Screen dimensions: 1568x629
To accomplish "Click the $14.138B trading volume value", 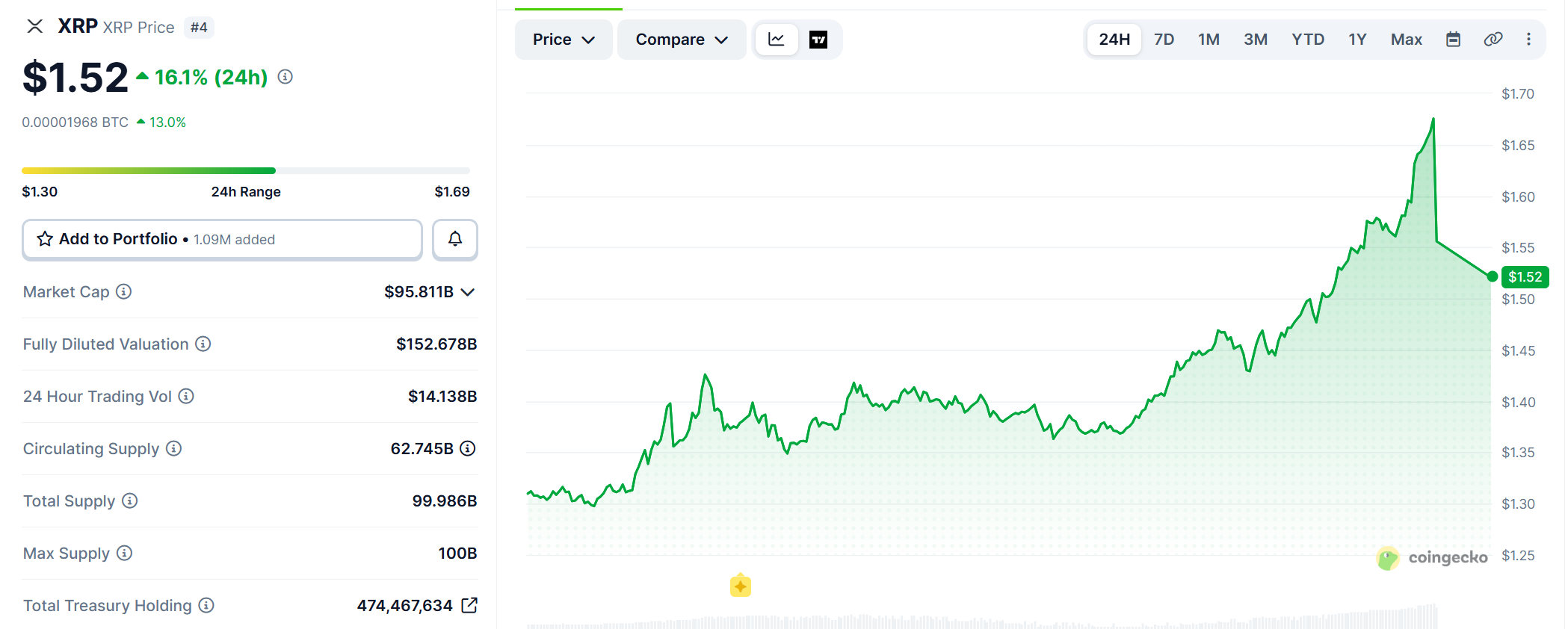I will point(442,397).
